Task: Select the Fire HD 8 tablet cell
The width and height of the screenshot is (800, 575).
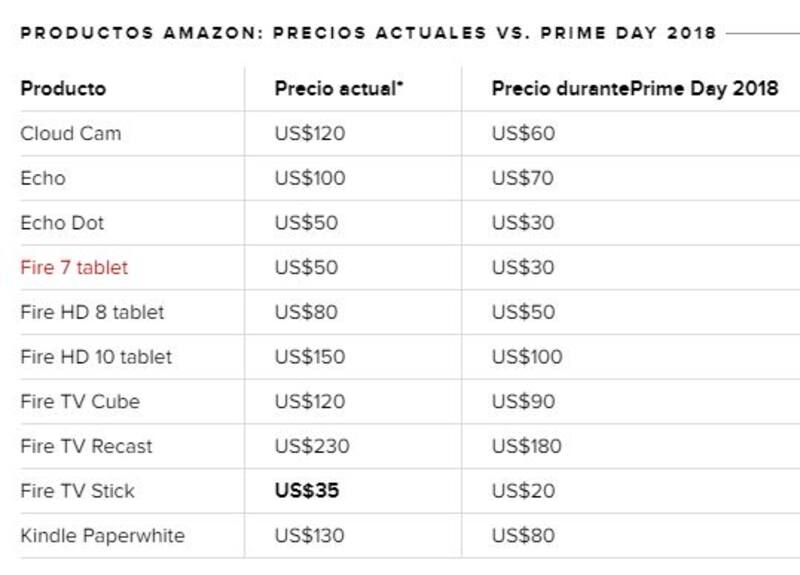Action: point(92,312)
